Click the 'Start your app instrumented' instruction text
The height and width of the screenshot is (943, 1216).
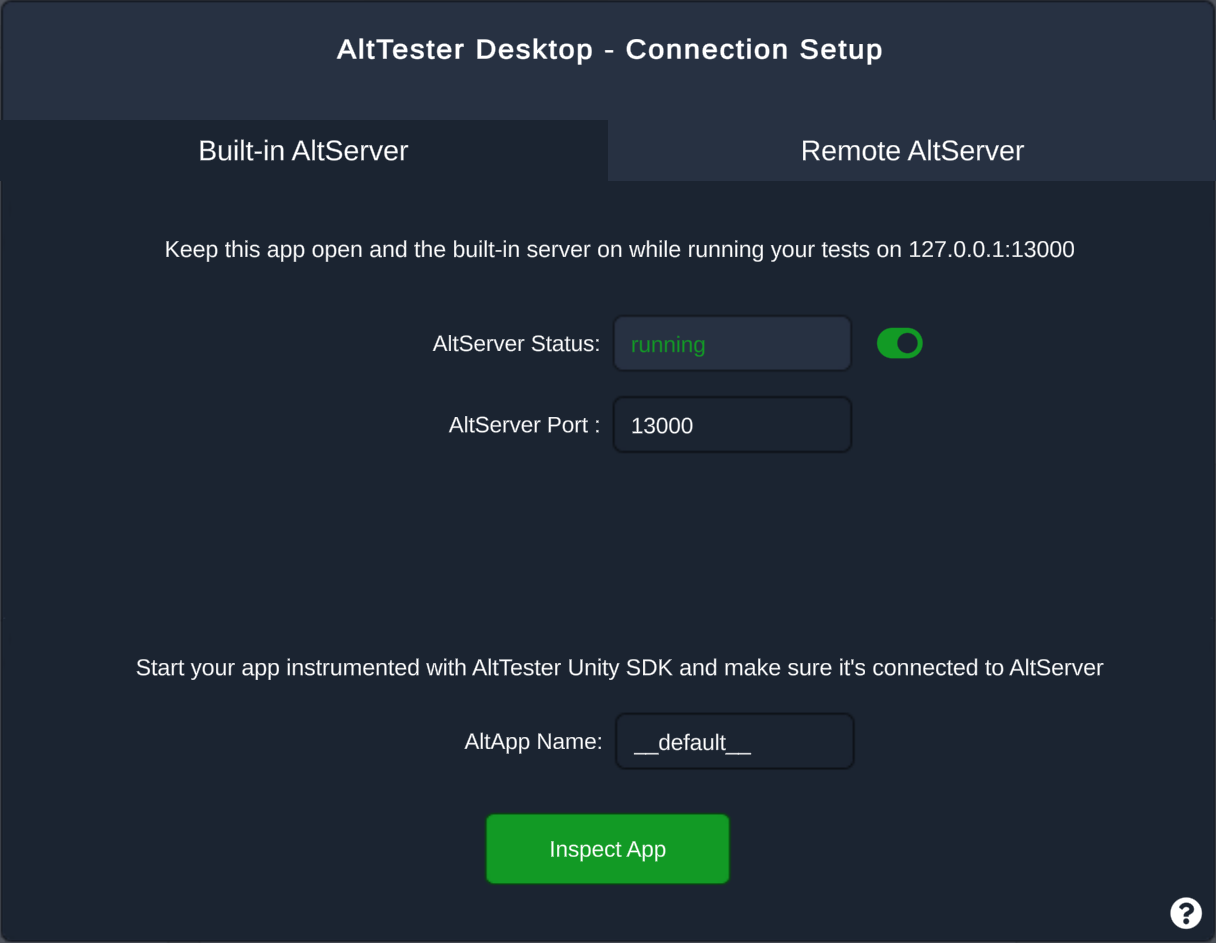coord(619,668)
